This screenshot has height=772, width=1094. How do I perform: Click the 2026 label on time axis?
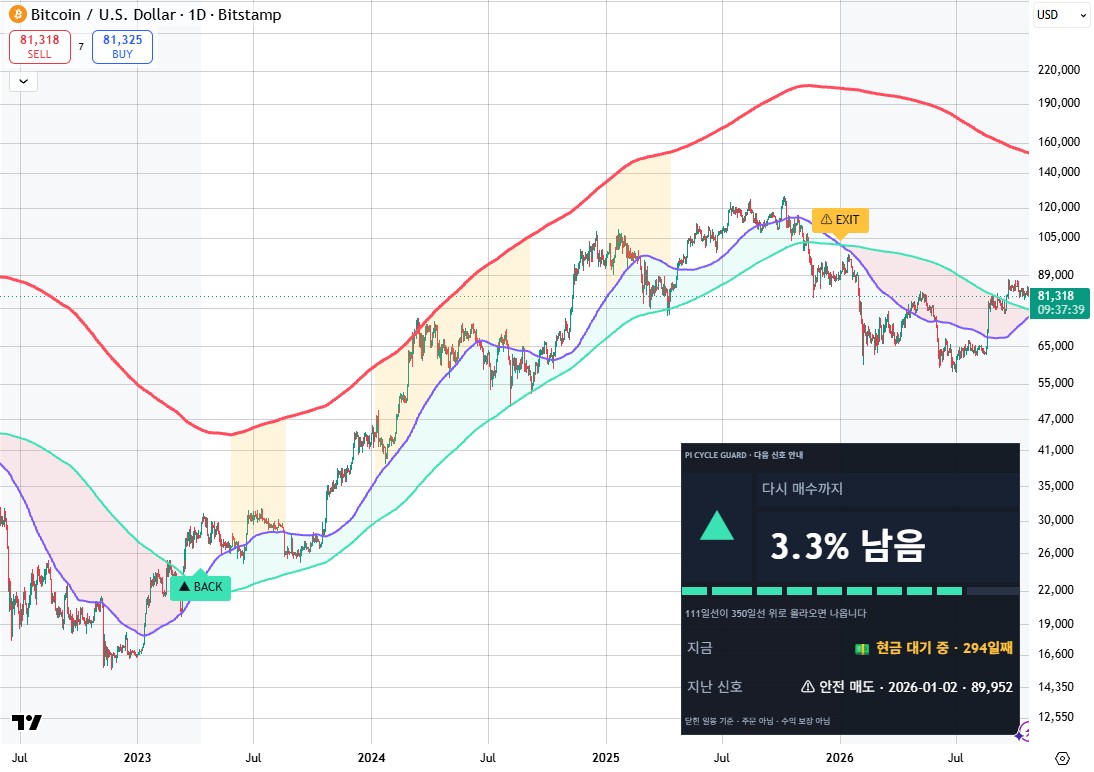tap(839, 758)
